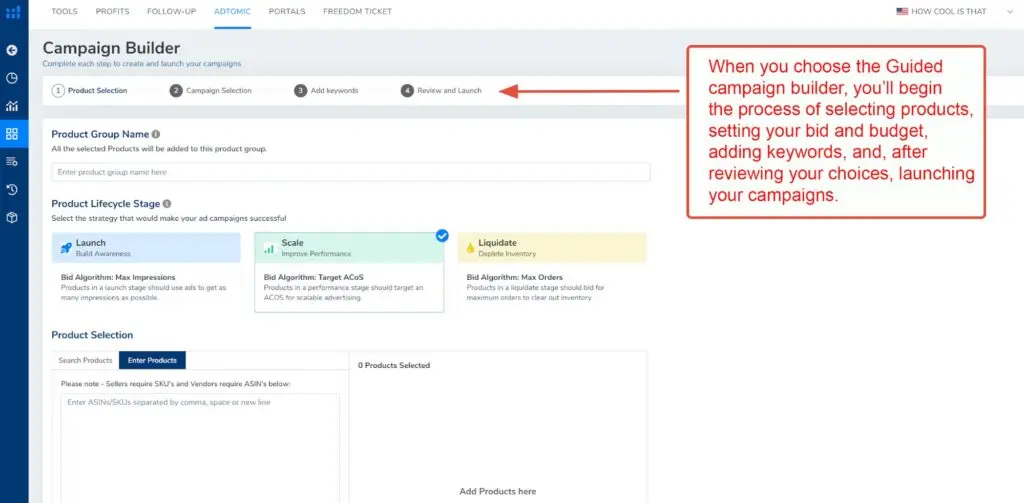Switch to the Search Products tab
1024x503 pixels.
click(x=85, y=360)
